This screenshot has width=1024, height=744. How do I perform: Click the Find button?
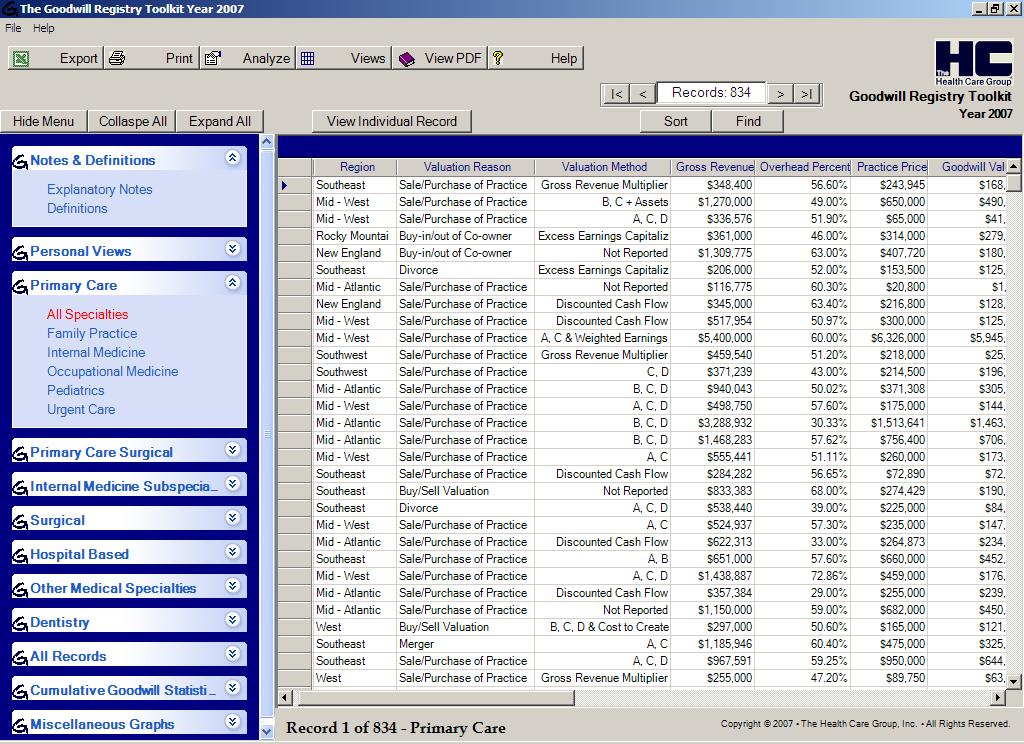coord(748,121)
